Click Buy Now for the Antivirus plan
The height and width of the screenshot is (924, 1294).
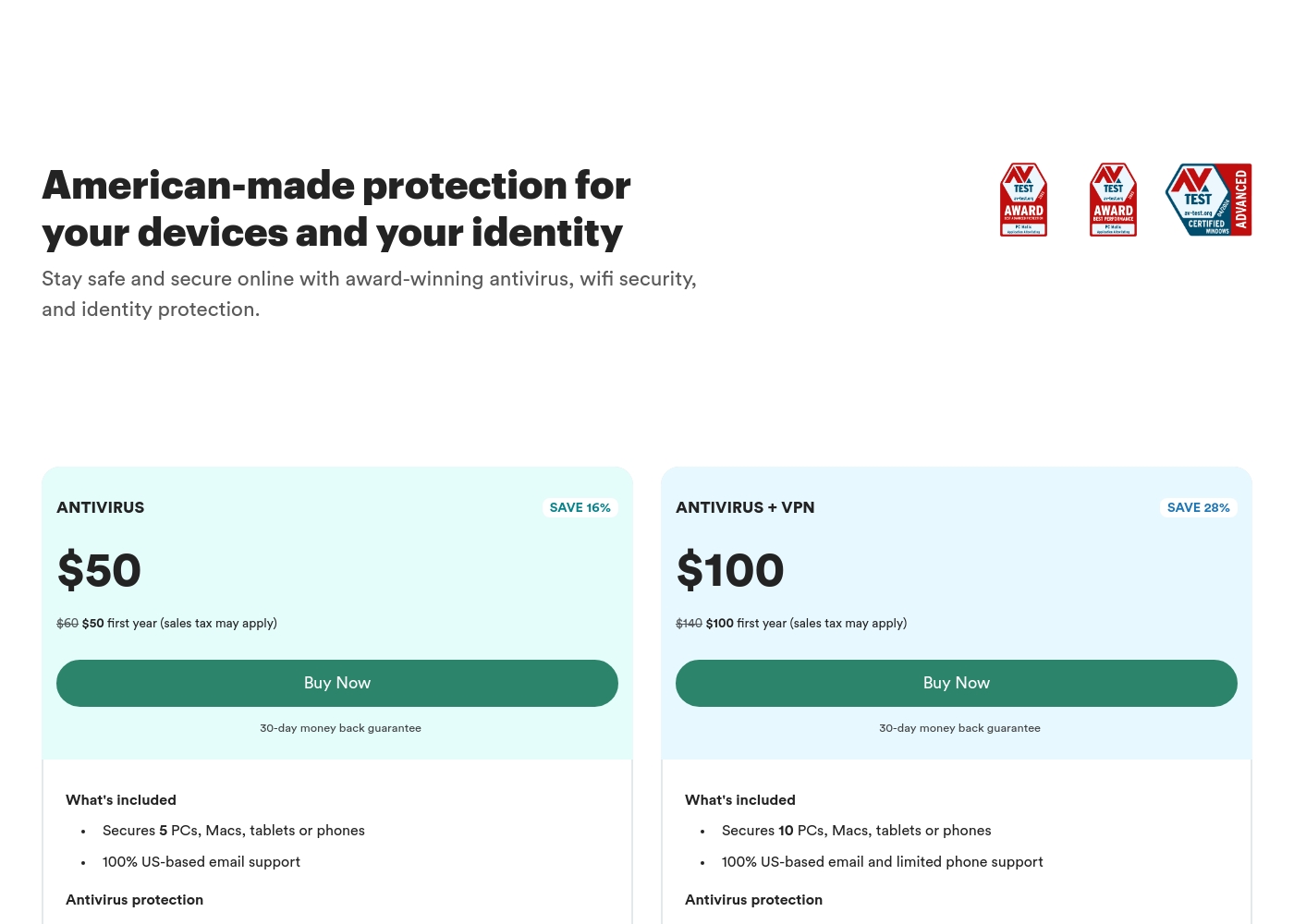[337, 683]
